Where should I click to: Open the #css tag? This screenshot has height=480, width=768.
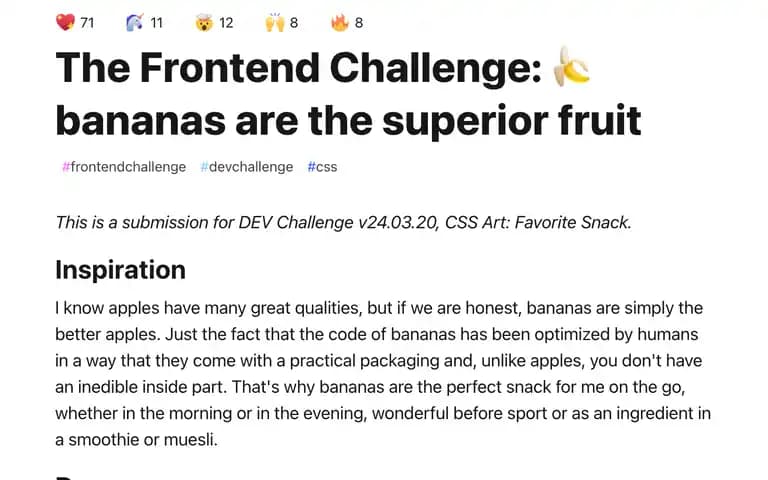tap(322, 167)
